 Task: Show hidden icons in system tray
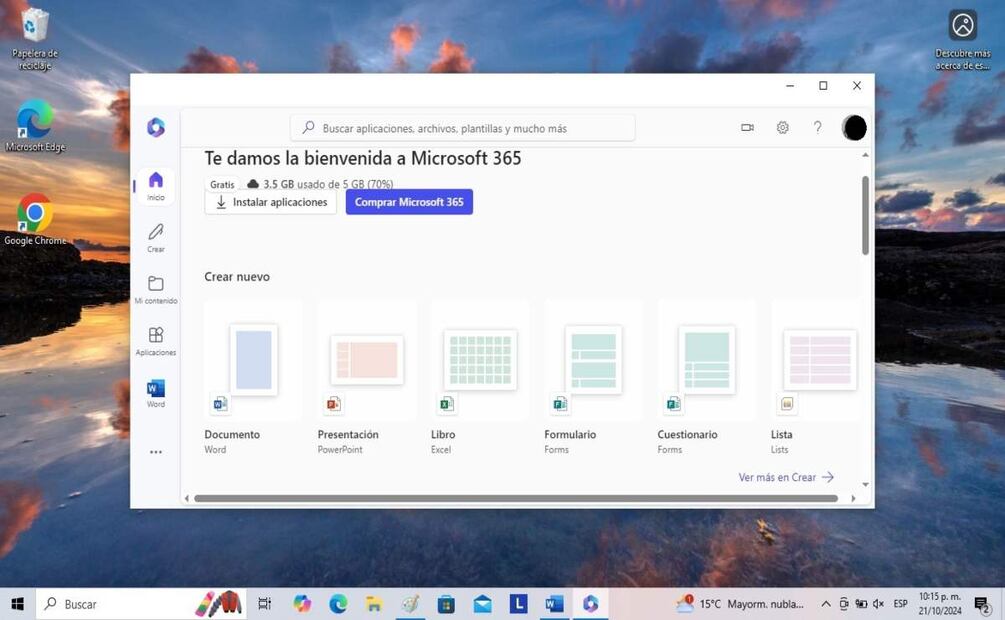825,604
